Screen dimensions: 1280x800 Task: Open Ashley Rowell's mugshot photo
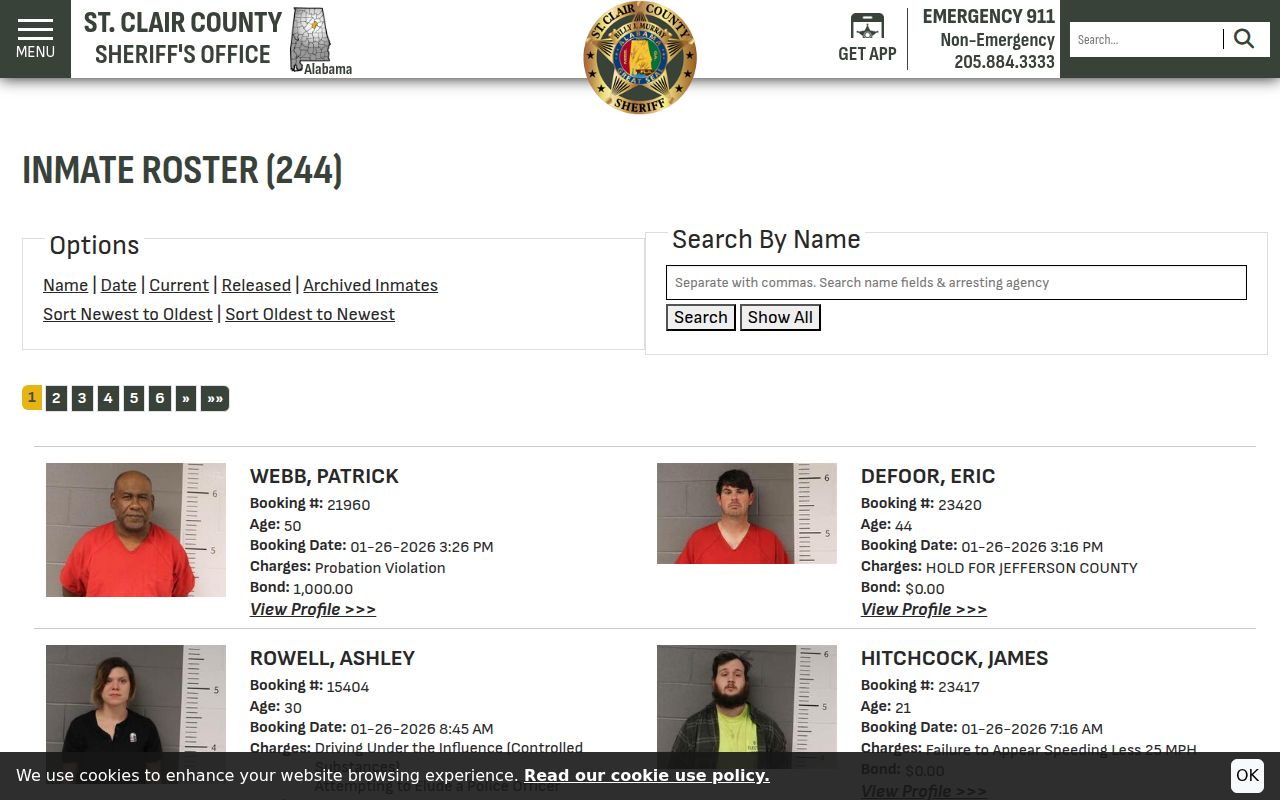(x=136, y=712)
